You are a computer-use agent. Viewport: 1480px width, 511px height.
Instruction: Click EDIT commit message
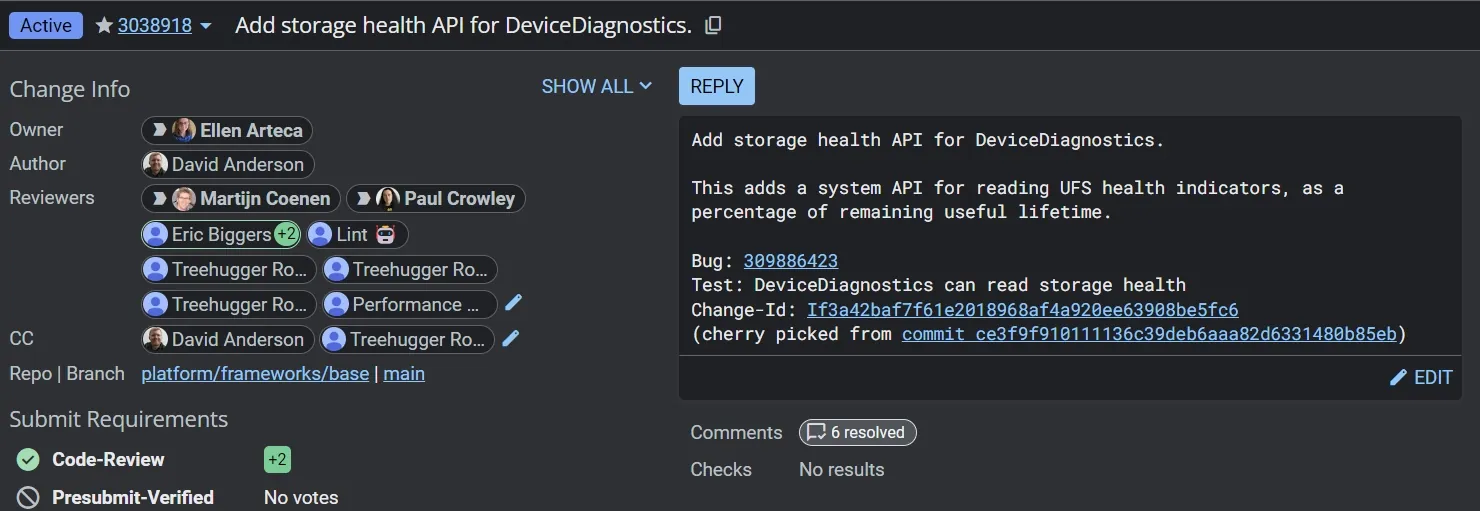[x=1421, y=377]
